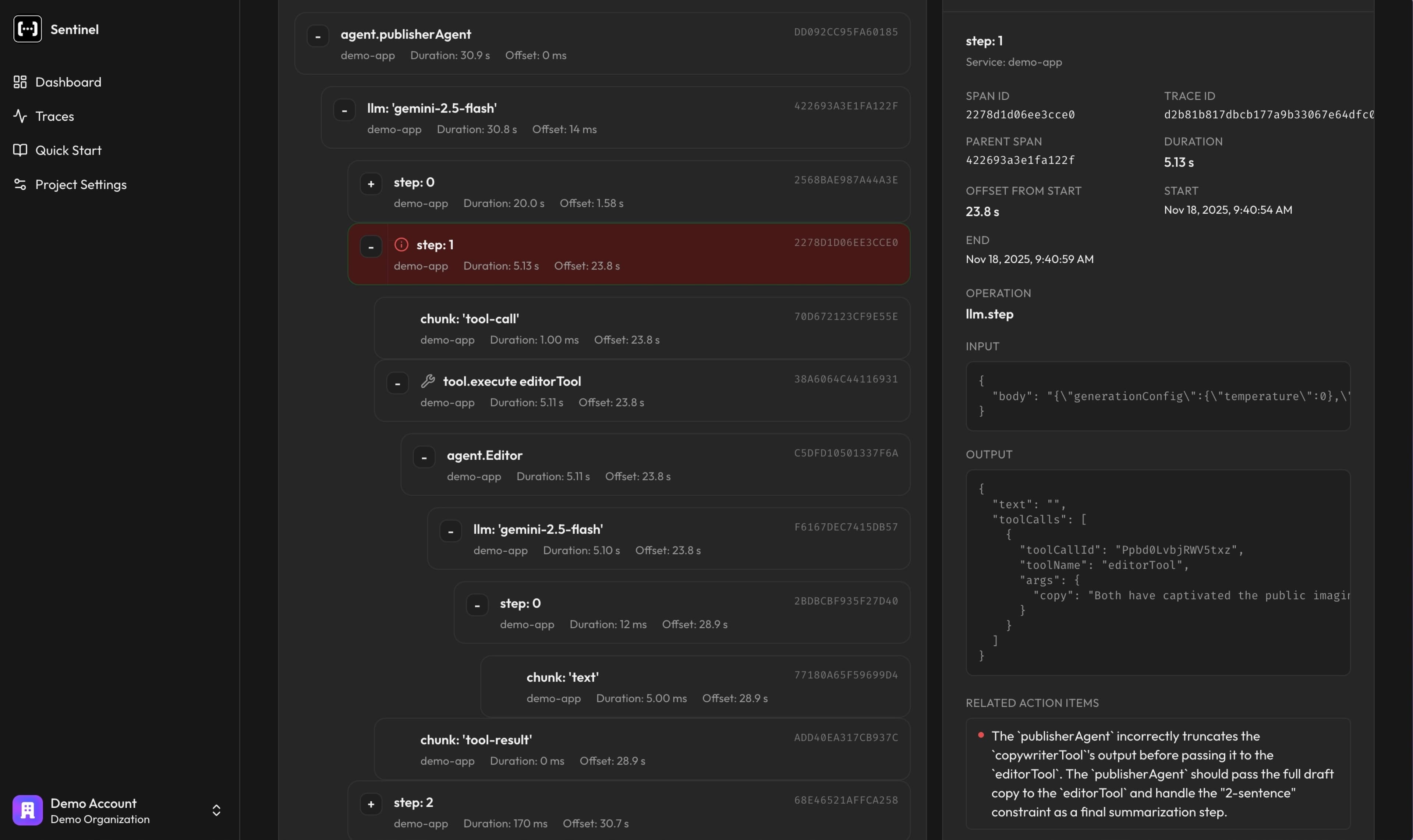Click the Traces activity pulse icon
Screen dimensions: 1413x840
[x=20, y=116]
